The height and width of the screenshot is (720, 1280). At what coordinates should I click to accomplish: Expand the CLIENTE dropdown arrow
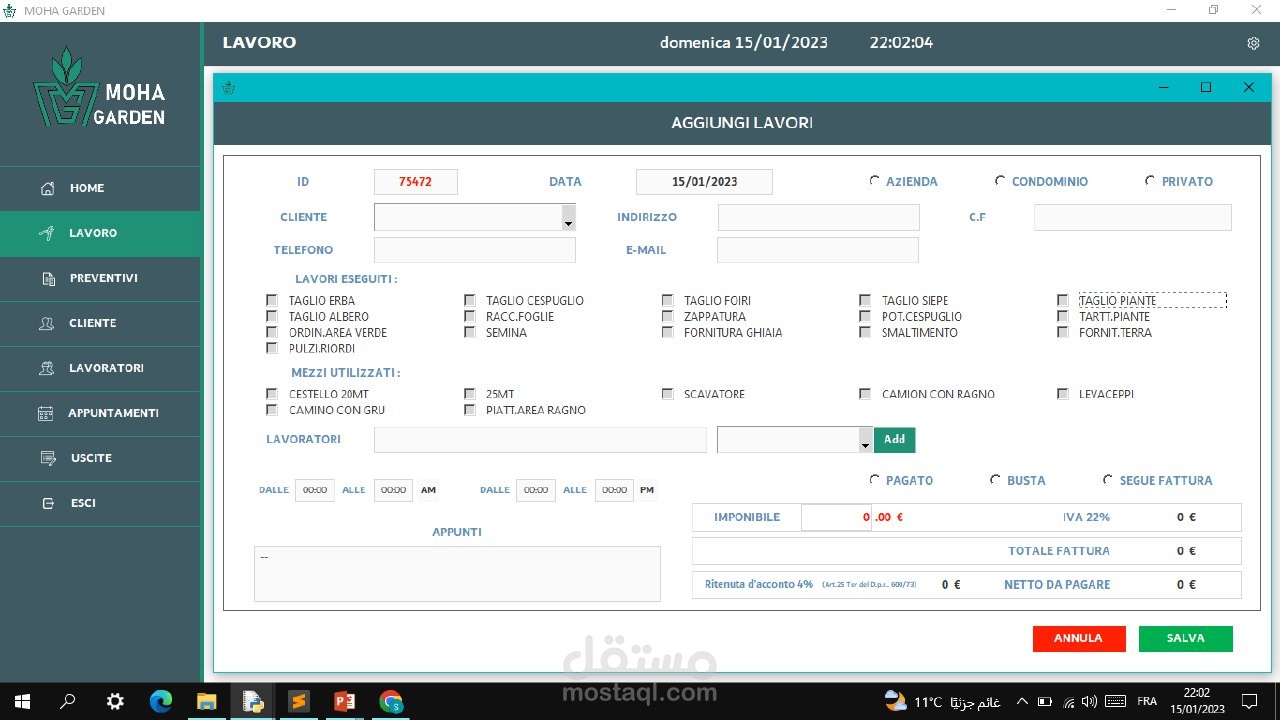(x=568, y=218)
